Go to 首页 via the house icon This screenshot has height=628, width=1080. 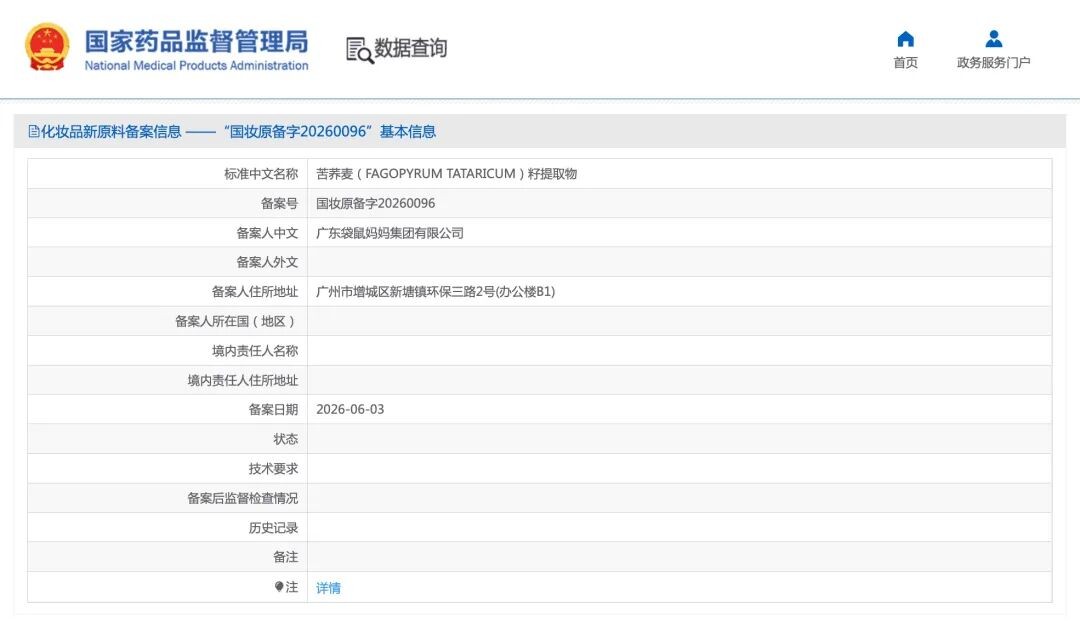[x=905, y=39]
